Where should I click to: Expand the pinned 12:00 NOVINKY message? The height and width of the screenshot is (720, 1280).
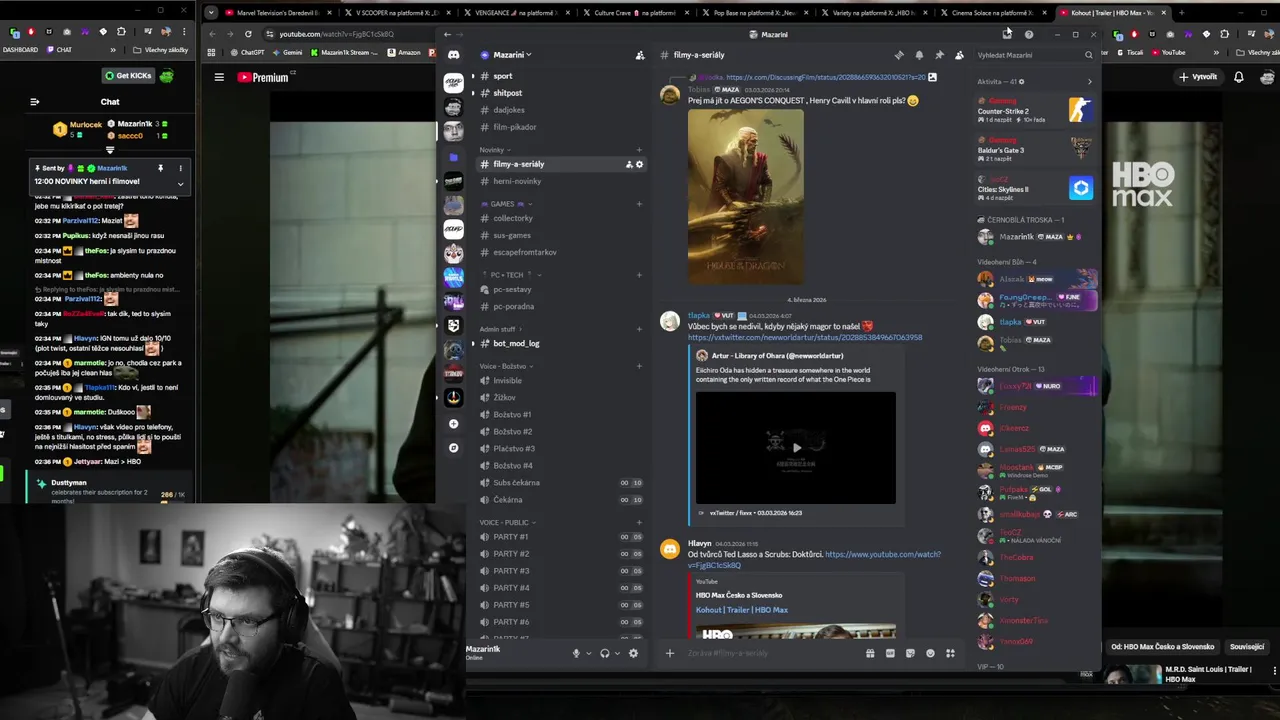(x=180, y=183)
